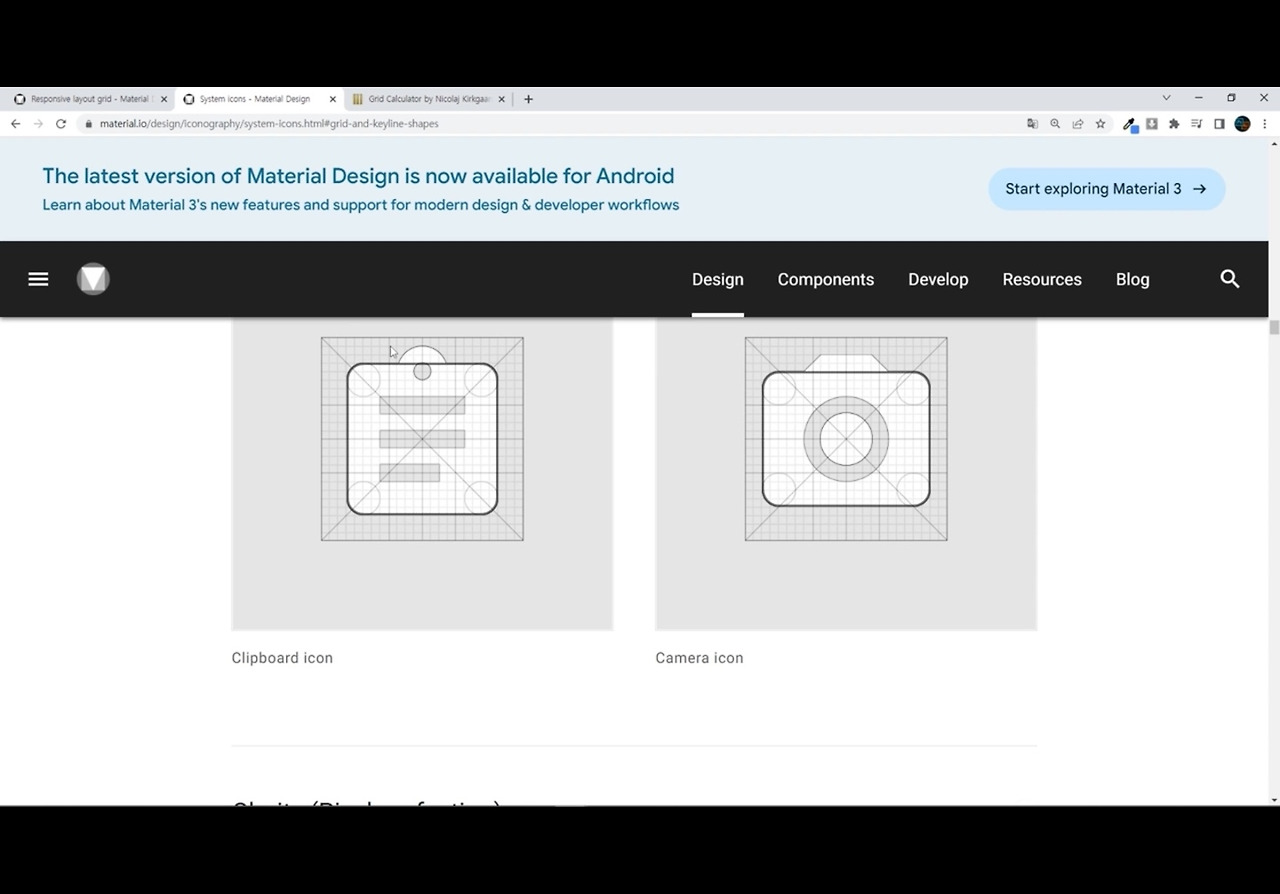Open Chrome's three-dot menu

click(1265, 124)
